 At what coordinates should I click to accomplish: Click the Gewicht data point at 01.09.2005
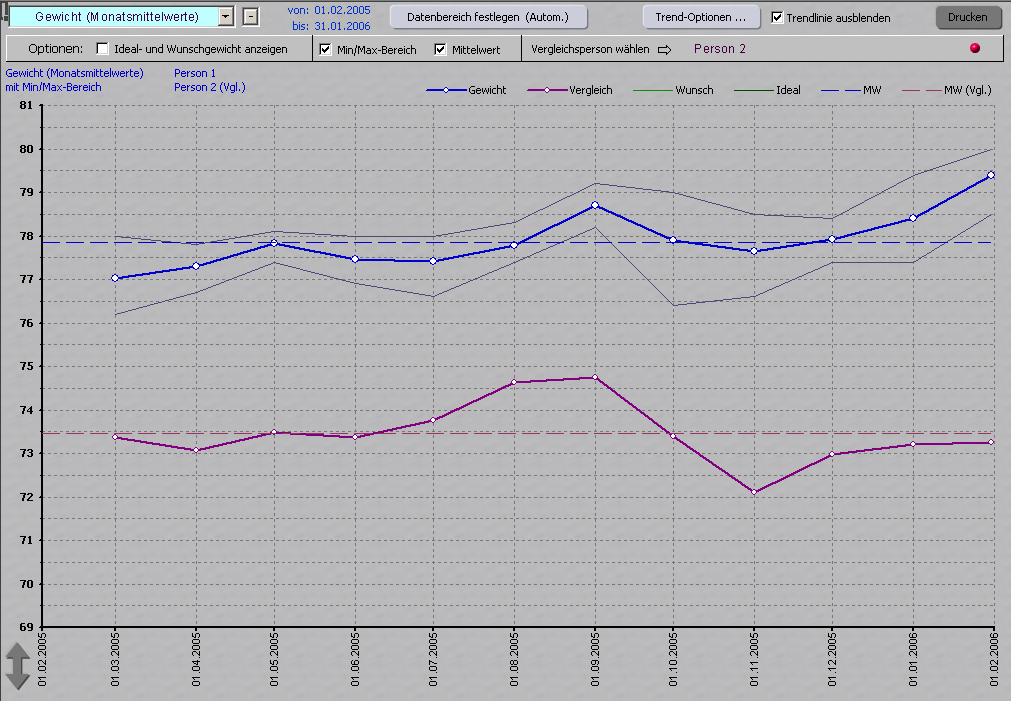(595, 205)
